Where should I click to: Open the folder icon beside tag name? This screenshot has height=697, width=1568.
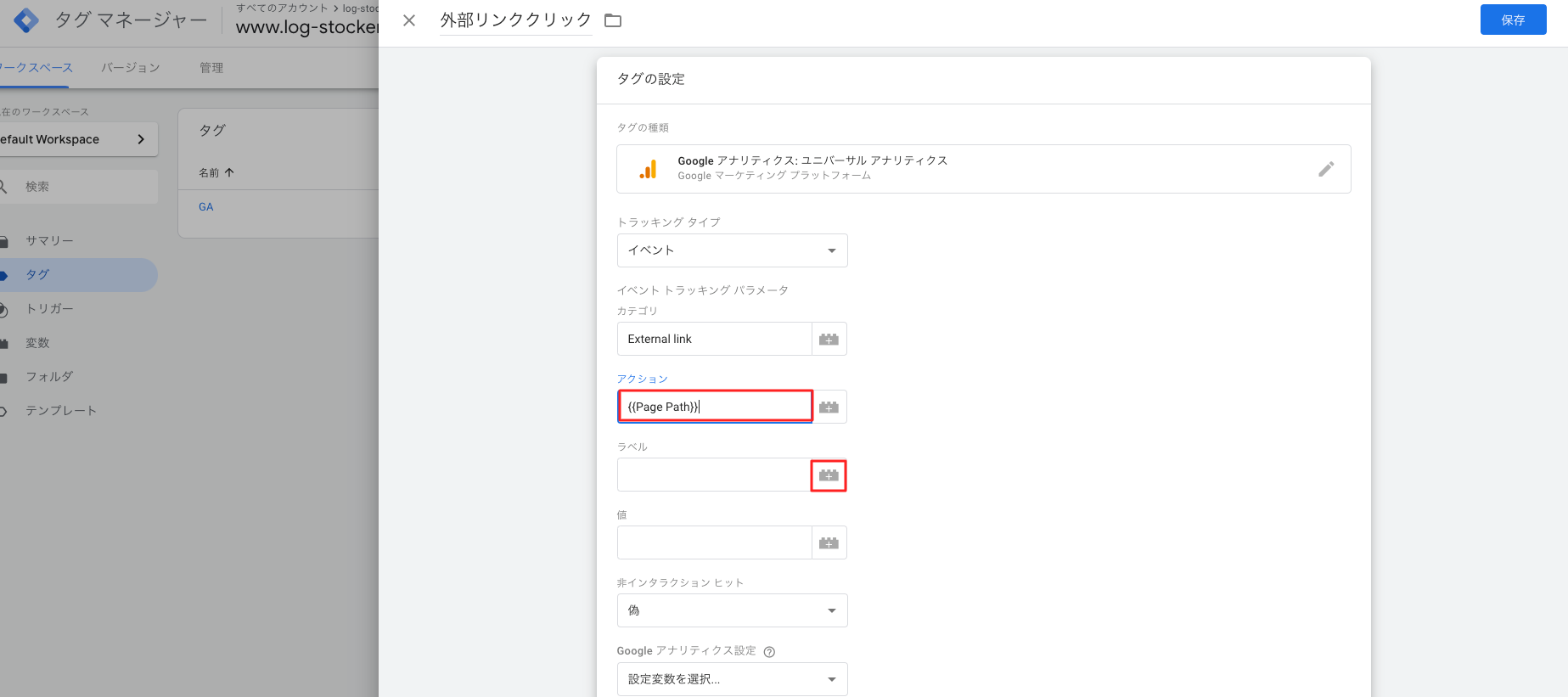[613, 20]
